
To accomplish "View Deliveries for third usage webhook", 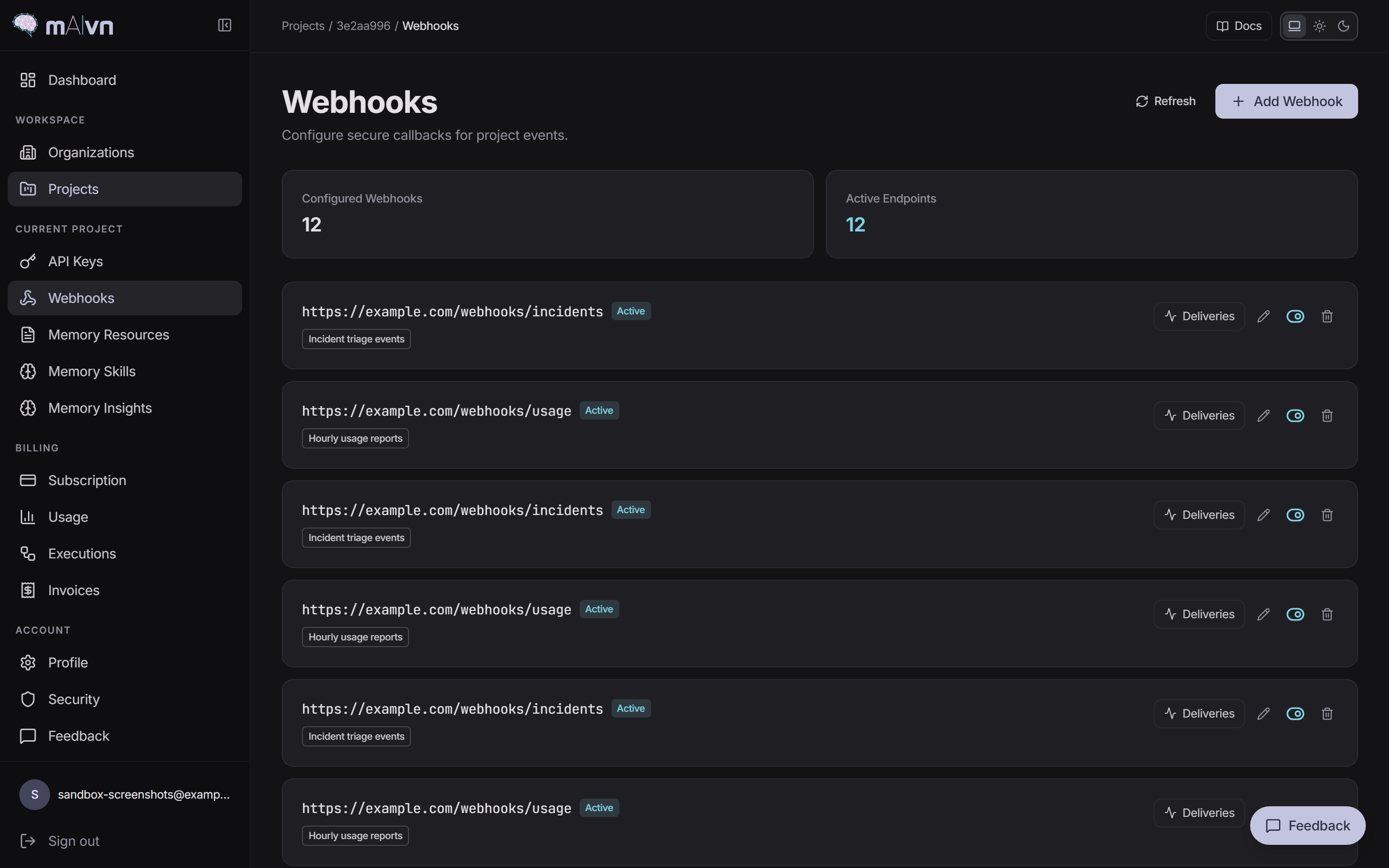I will pyautogui.click(x=1199, y=813).
